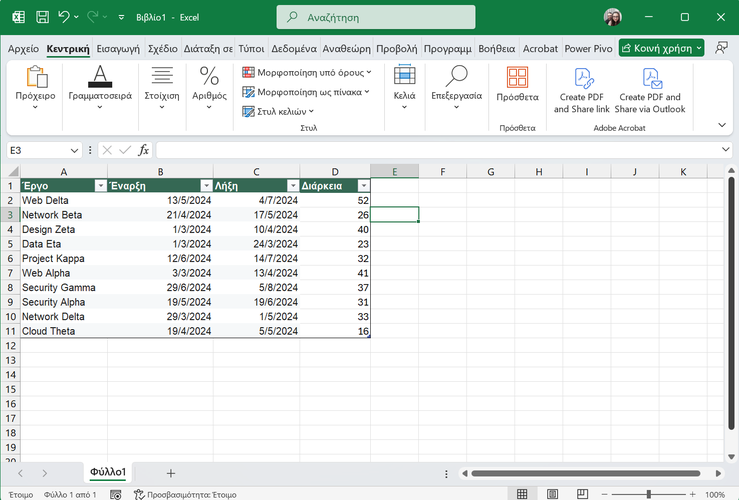Click the Κοινή χρήση share button
The width and height of the screenshot is (739, 500).
point(661,48)
